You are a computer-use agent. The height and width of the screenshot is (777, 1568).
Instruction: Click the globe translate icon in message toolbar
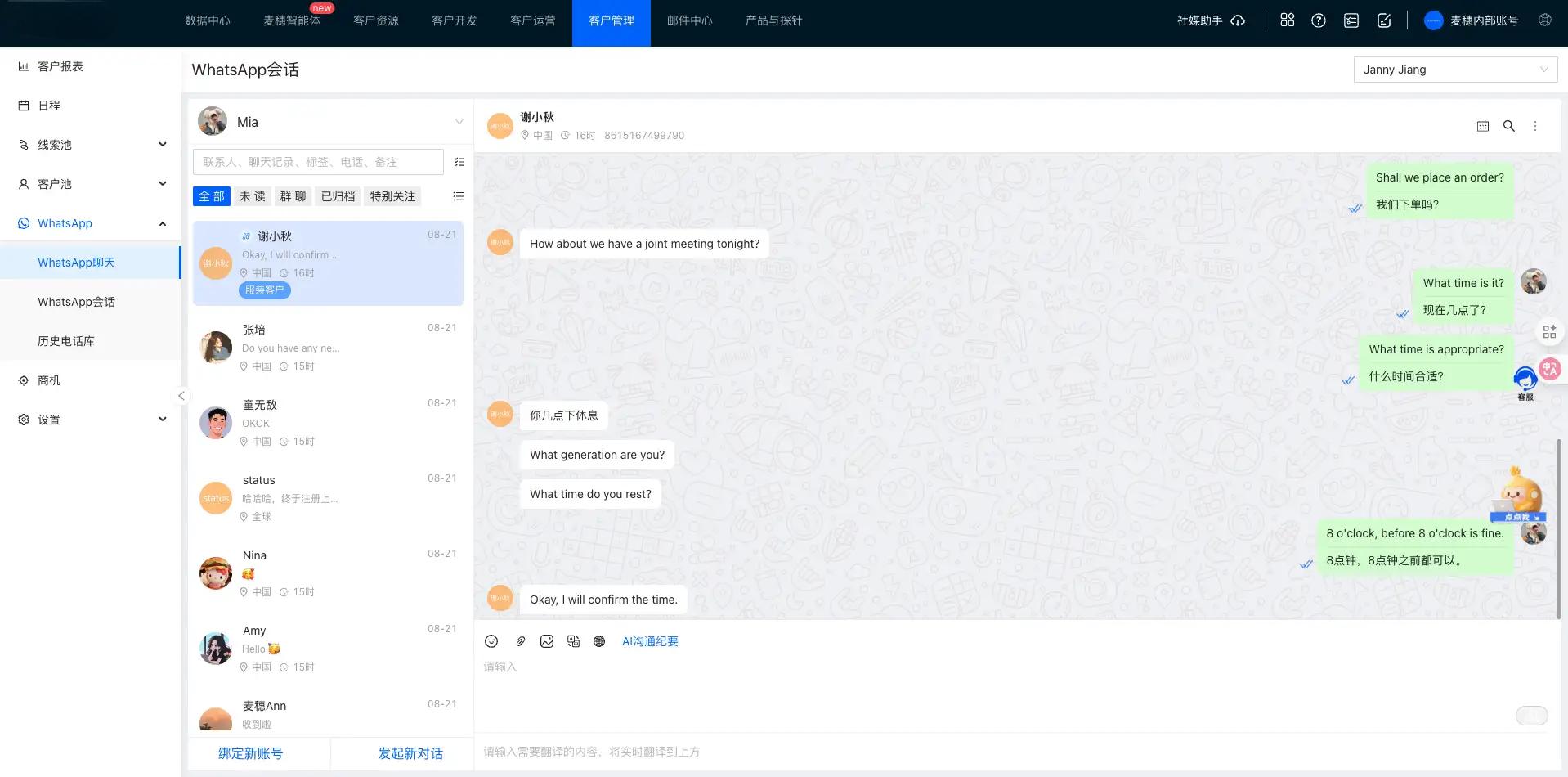click(599, 641)
